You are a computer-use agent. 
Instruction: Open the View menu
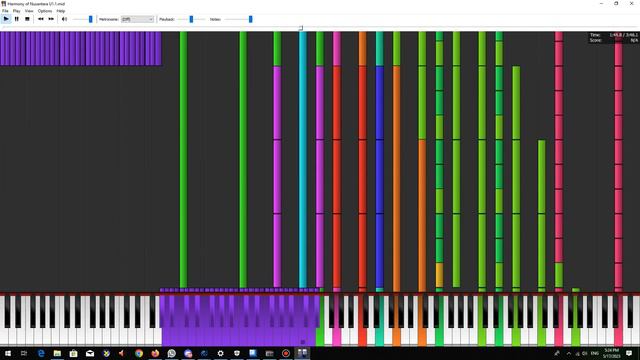pos(29,11)
